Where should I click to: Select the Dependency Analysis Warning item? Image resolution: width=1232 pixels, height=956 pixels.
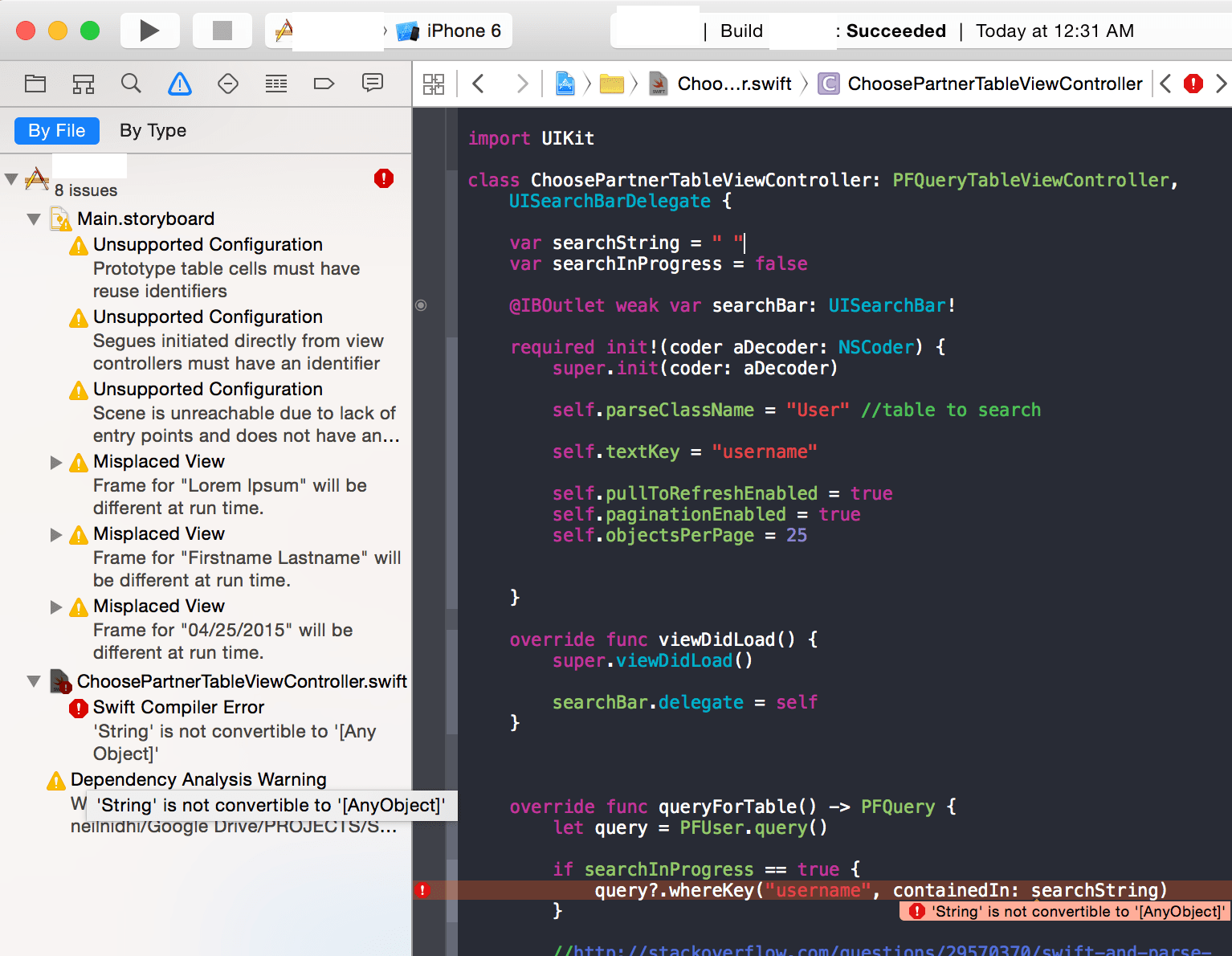click(198, 779)
